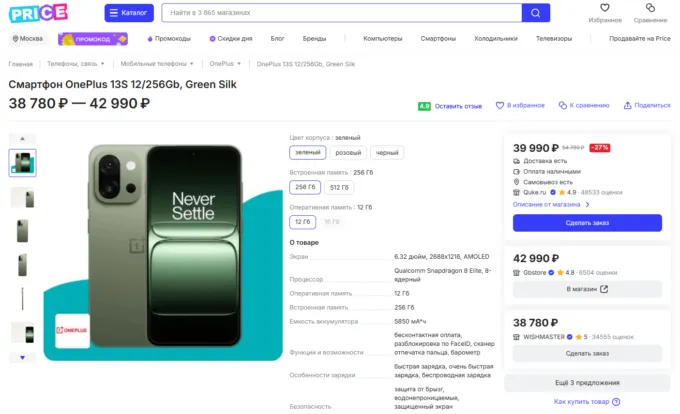
Task: Expand Ещё 3 предложения
Action: 587,383
